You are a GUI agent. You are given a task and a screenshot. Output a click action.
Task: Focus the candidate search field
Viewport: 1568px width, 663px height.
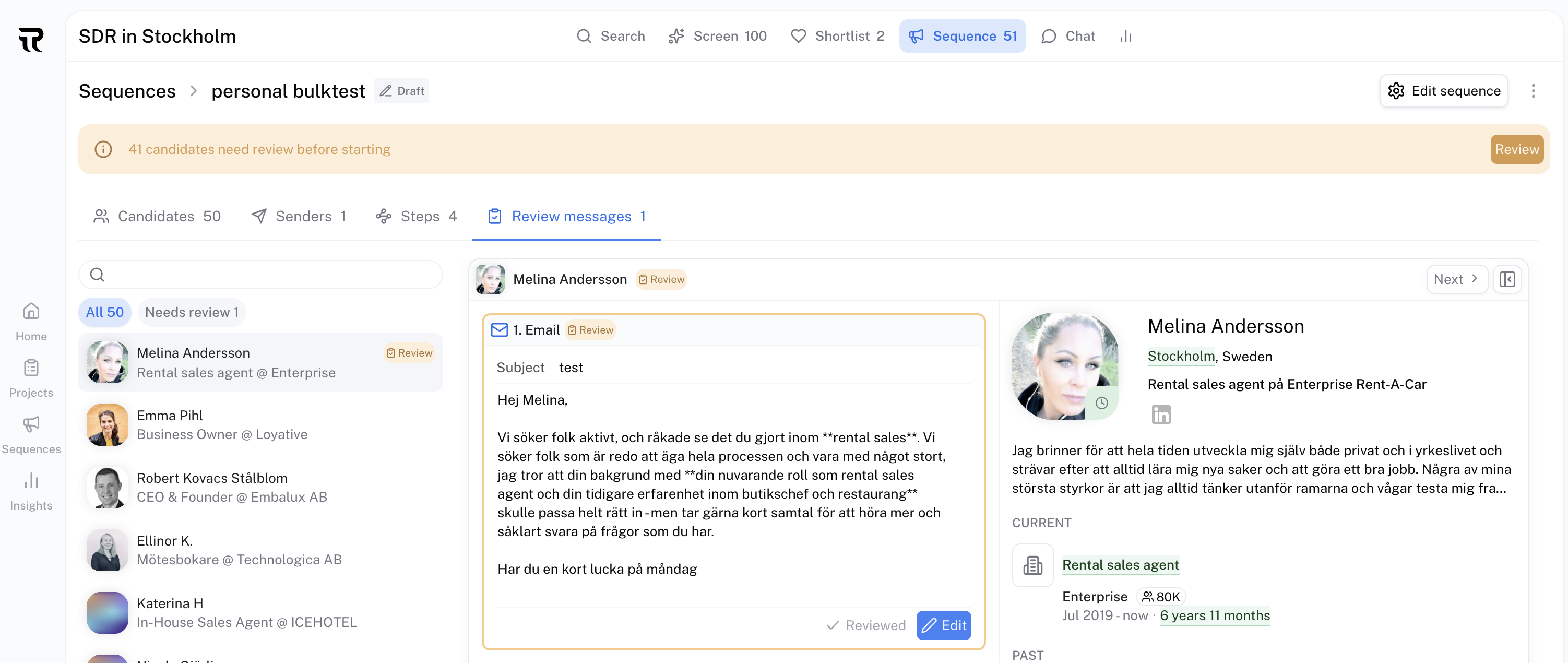(x=260, y=275)
